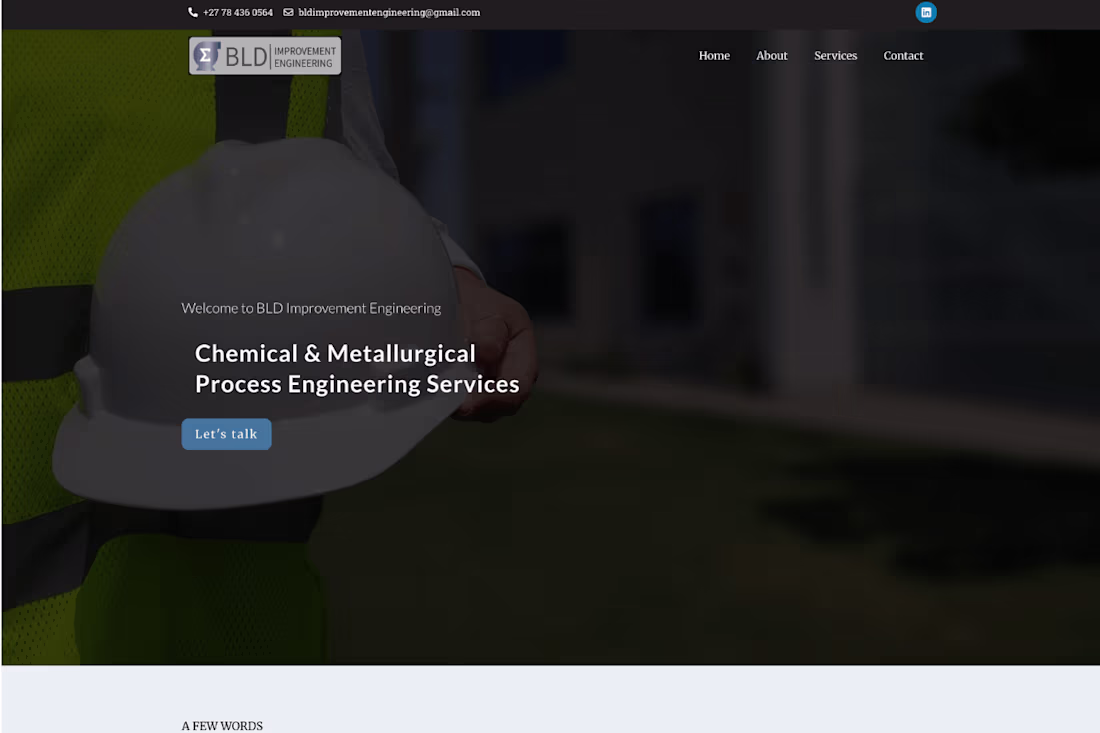Click the envelope icon beside the email
The width and height of the screenshot is (1100, 733).
point(288,12)
